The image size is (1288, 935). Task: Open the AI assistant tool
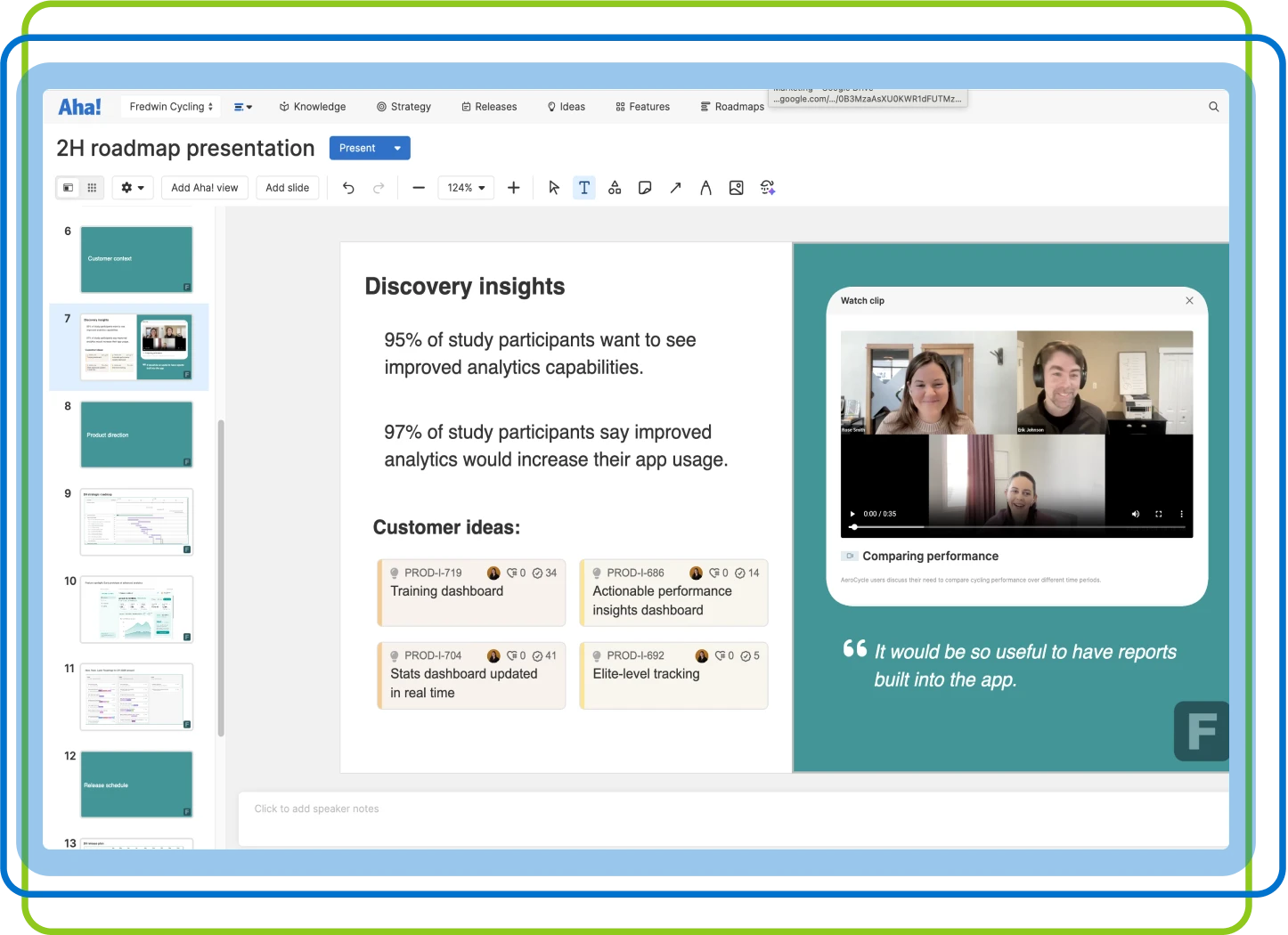coord(768,188)
